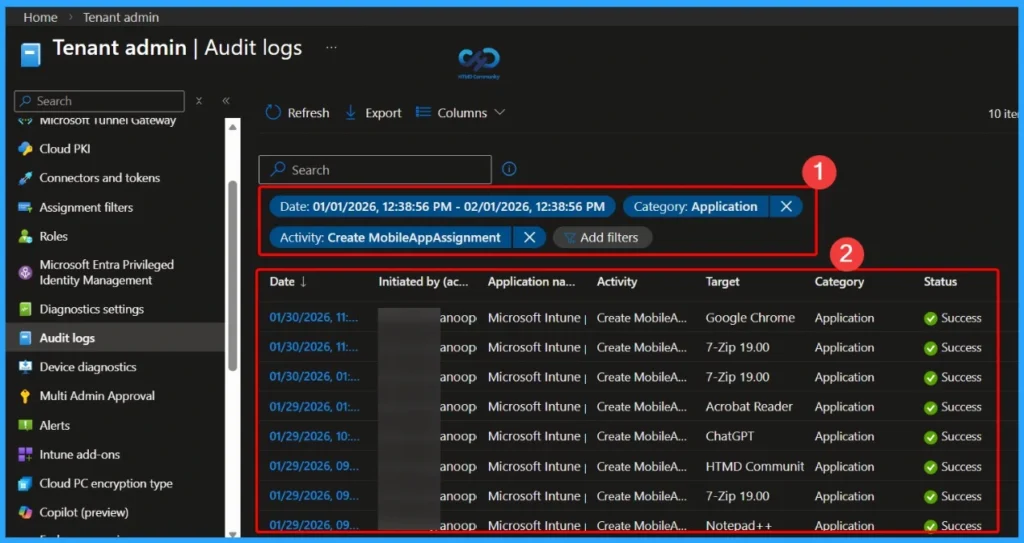Open the Google Chrome row date link

coord(314,318)
